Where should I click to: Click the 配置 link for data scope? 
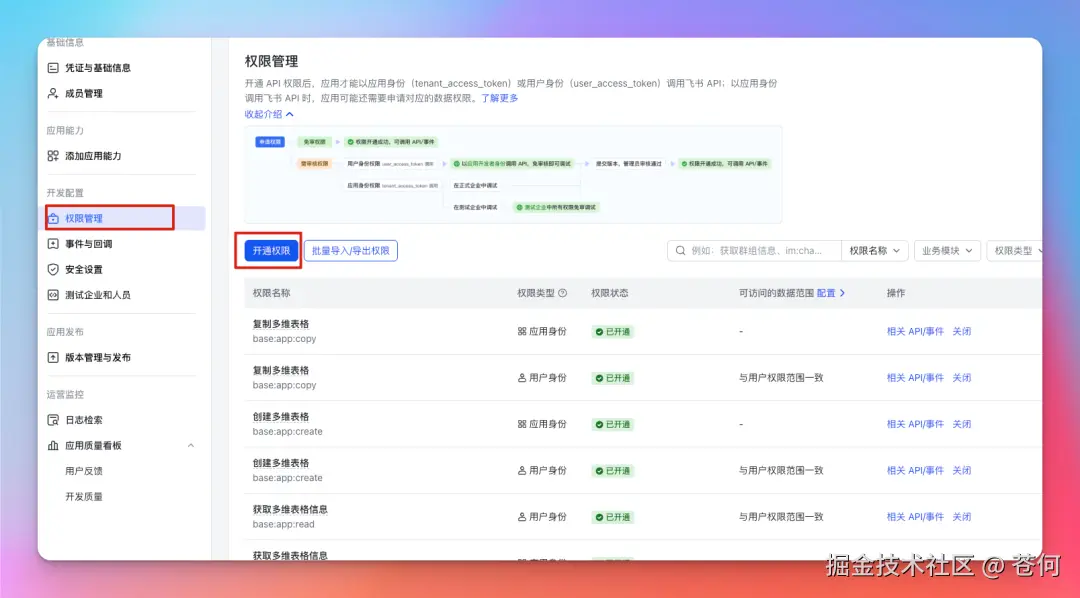pos(827,292)
